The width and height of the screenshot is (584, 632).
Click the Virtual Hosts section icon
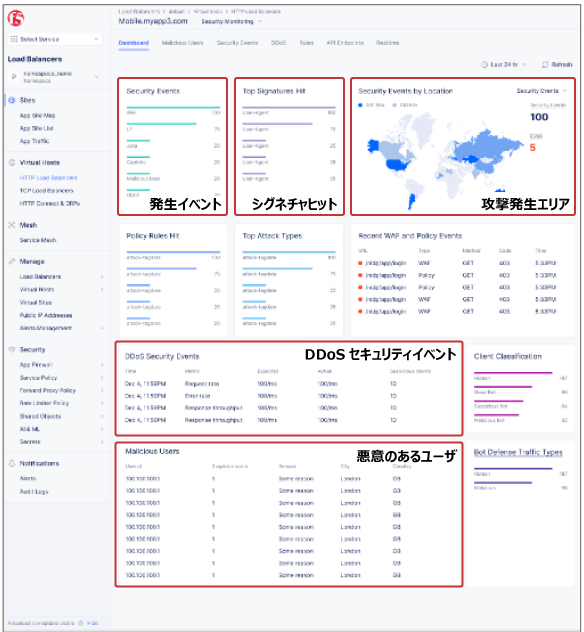tap(12, 162)
